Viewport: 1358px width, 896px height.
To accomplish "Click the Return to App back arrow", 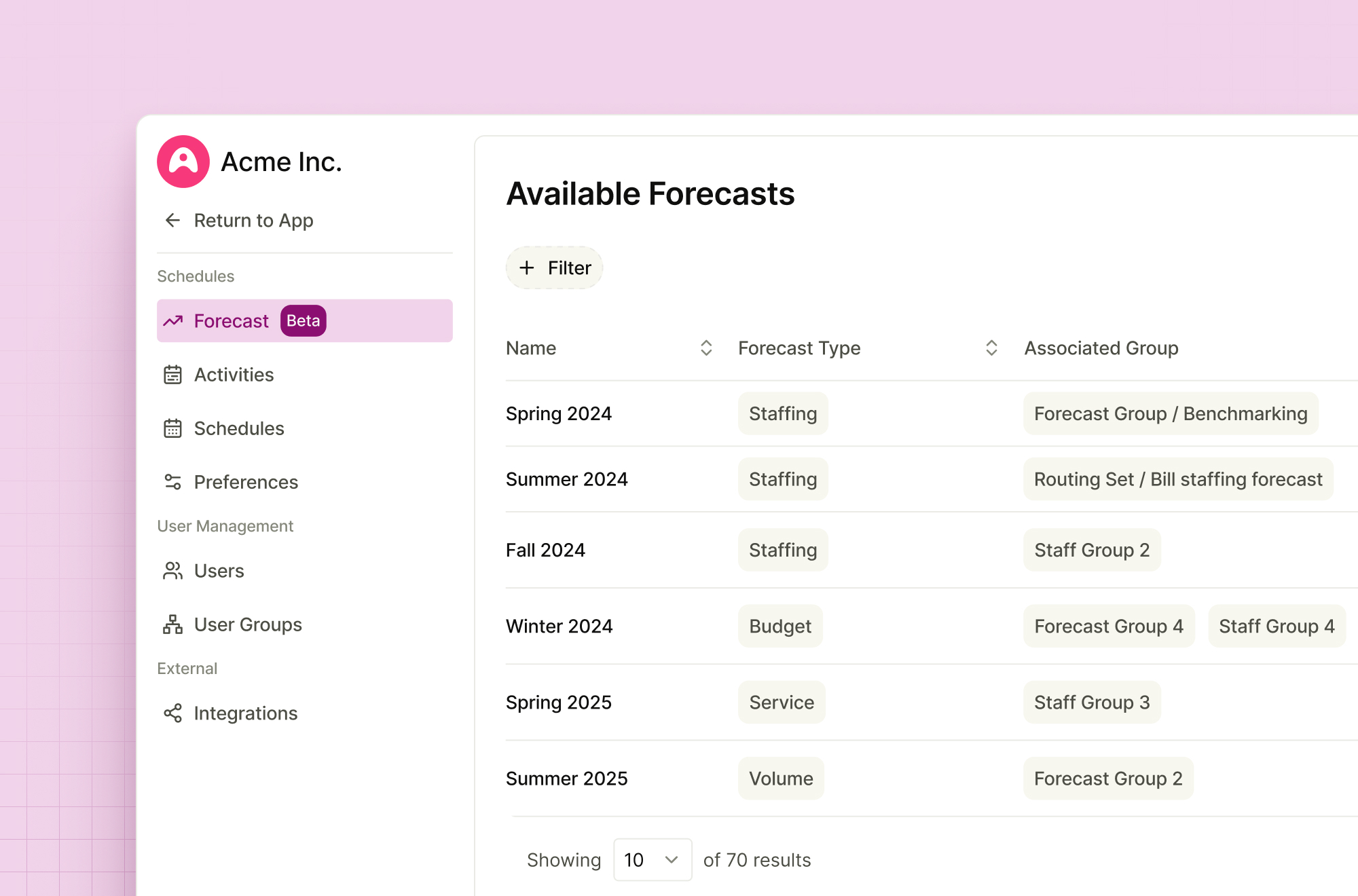I will coord(172,220).
